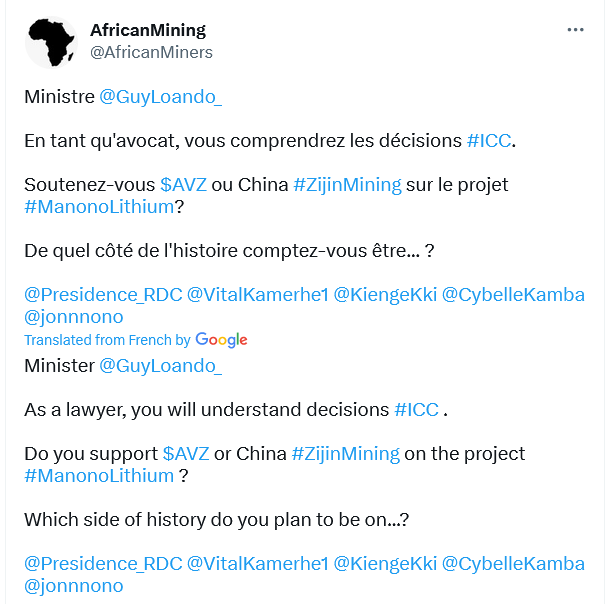Open @Presidence_RDC mention in original tweet
This screenshot has height=604, width=606.
pyautogui.click(x=103, y=295)
